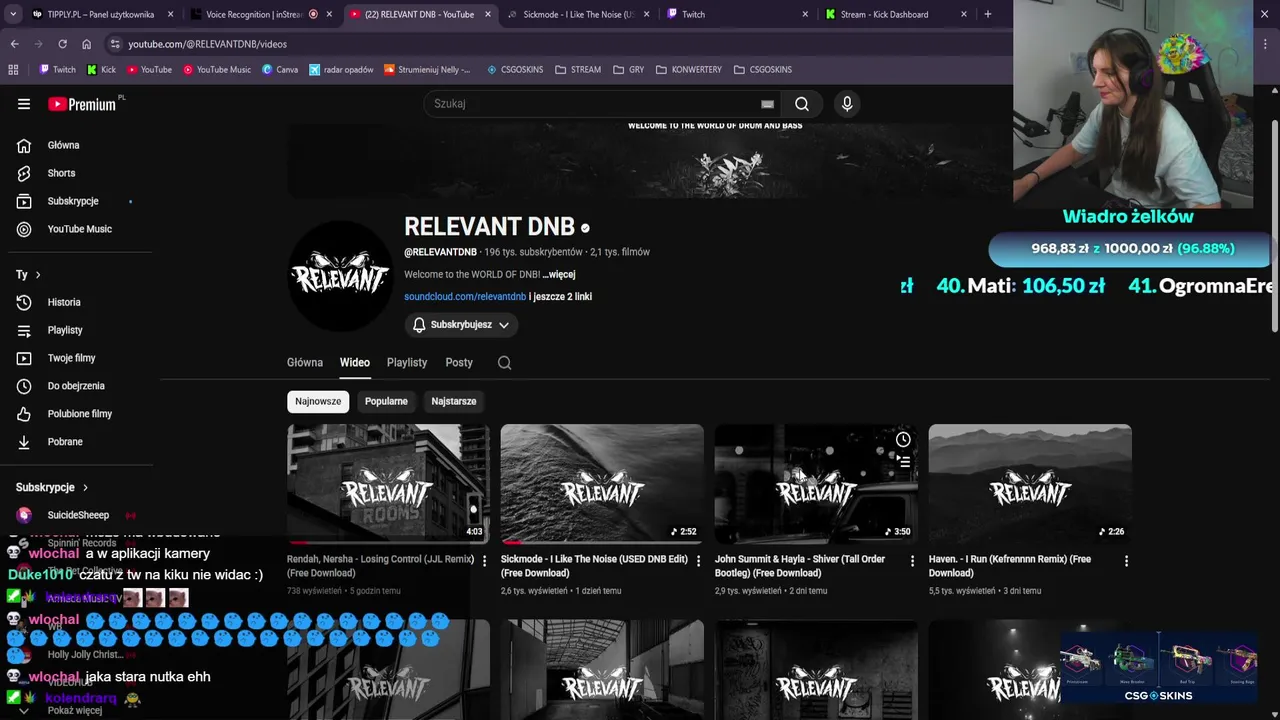Image resolution: width=1280 pixels, height=720 pixels.
Task: Open Twoje filmy in the sidebar
Action: point(76,358)
